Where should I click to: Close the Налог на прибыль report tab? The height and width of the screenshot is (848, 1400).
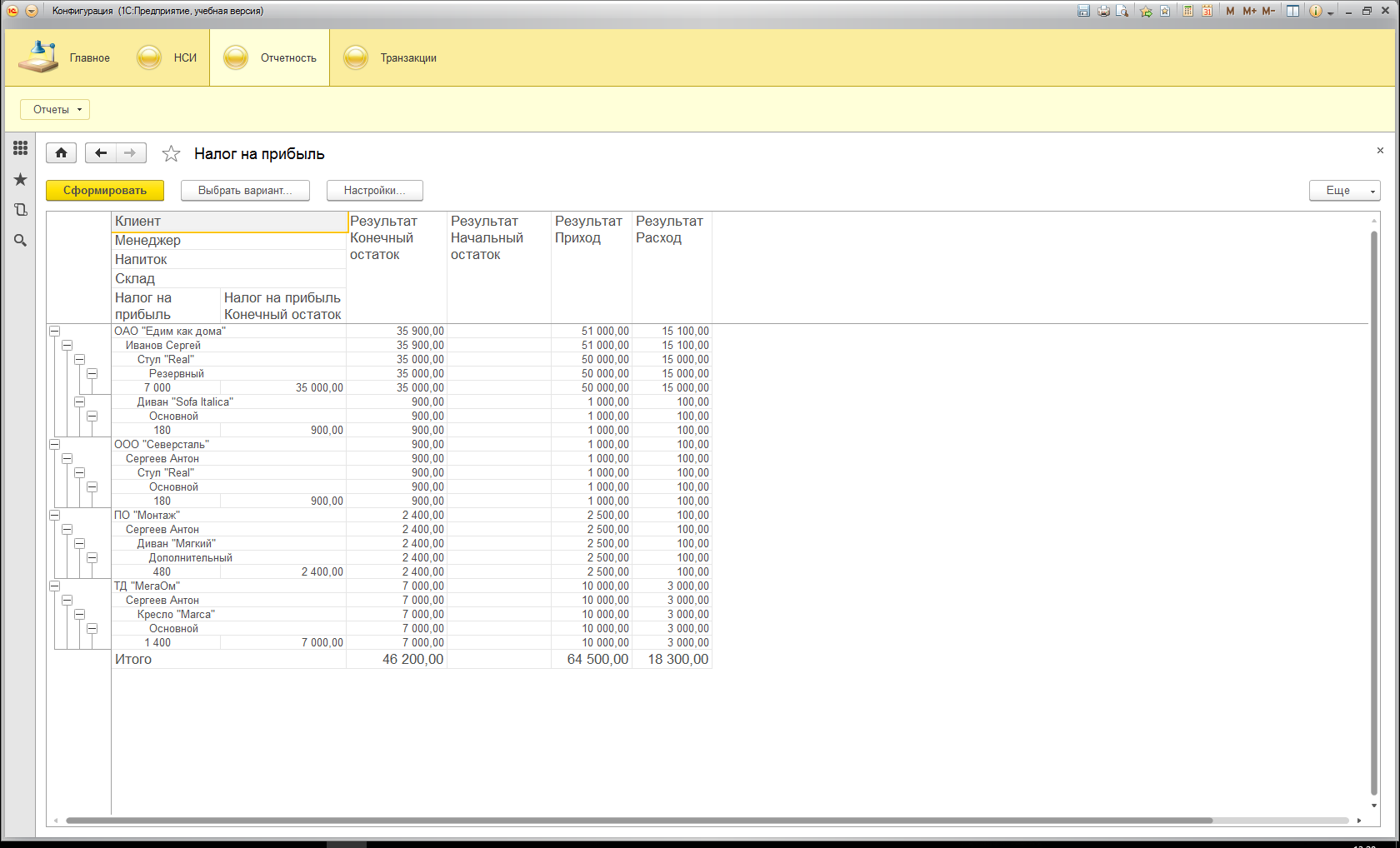click(1380, 151)
